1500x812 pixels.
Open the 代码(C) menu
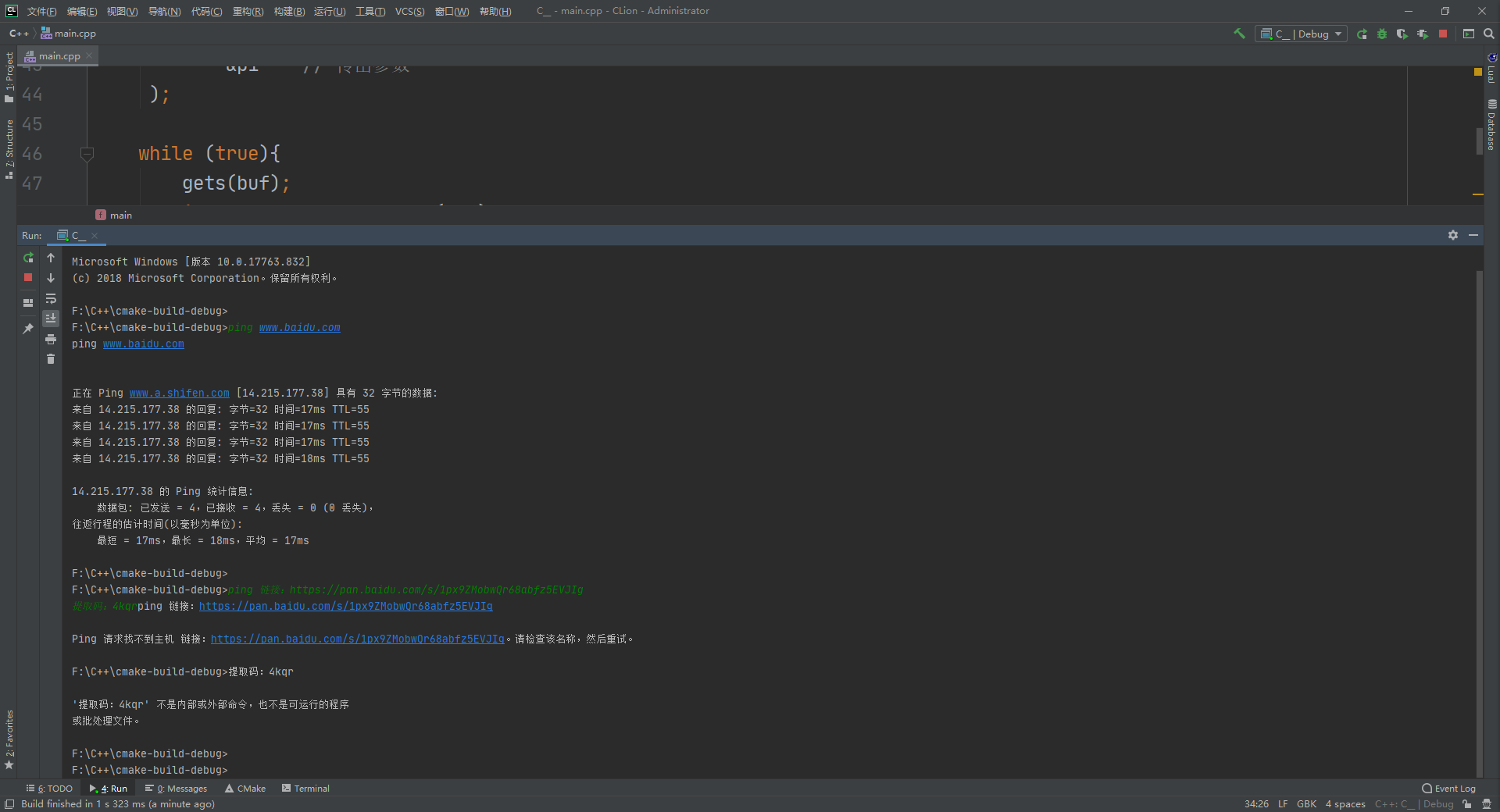[x=206, y=11]
